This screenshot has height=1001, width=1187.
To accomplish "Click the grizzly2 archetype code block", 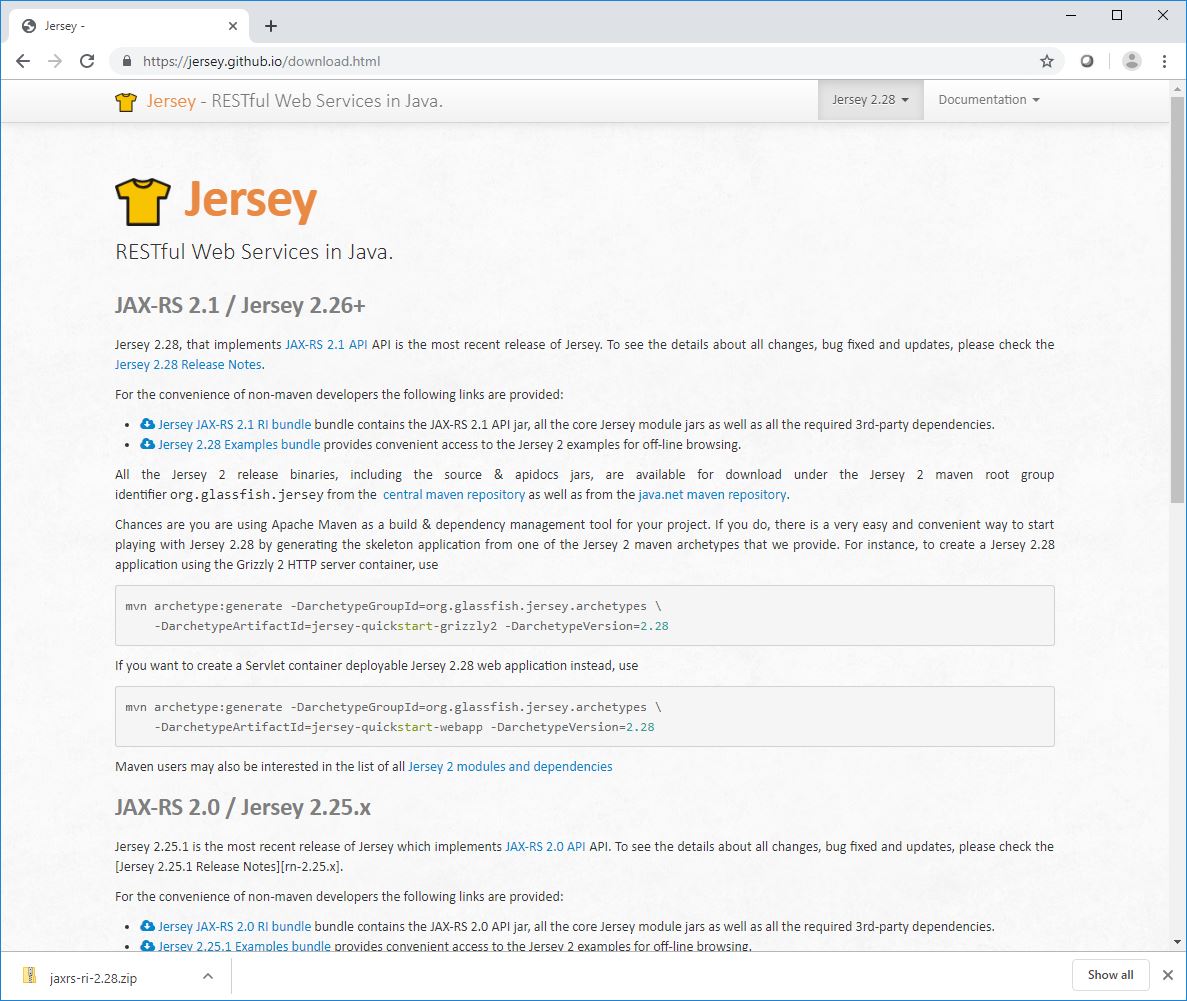I will click(584, 616).
